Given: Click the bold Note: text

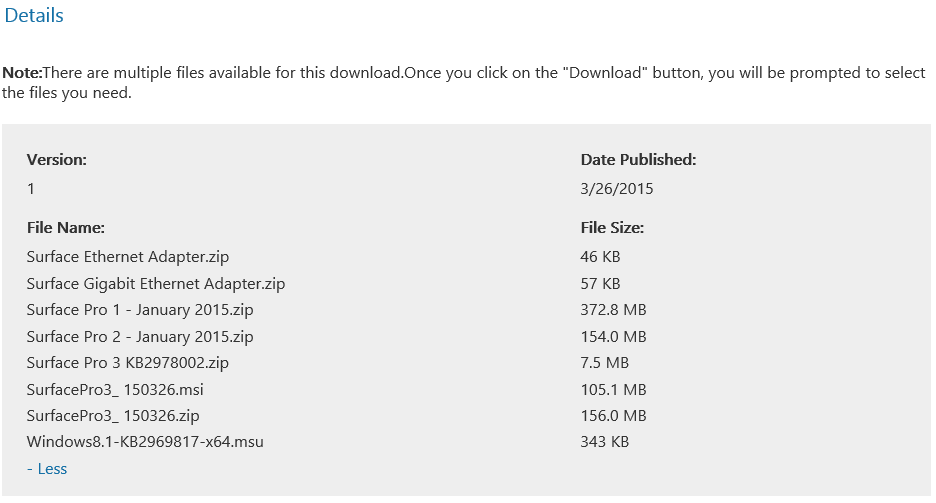Looking at the screenshot, I should click(22, 73).
